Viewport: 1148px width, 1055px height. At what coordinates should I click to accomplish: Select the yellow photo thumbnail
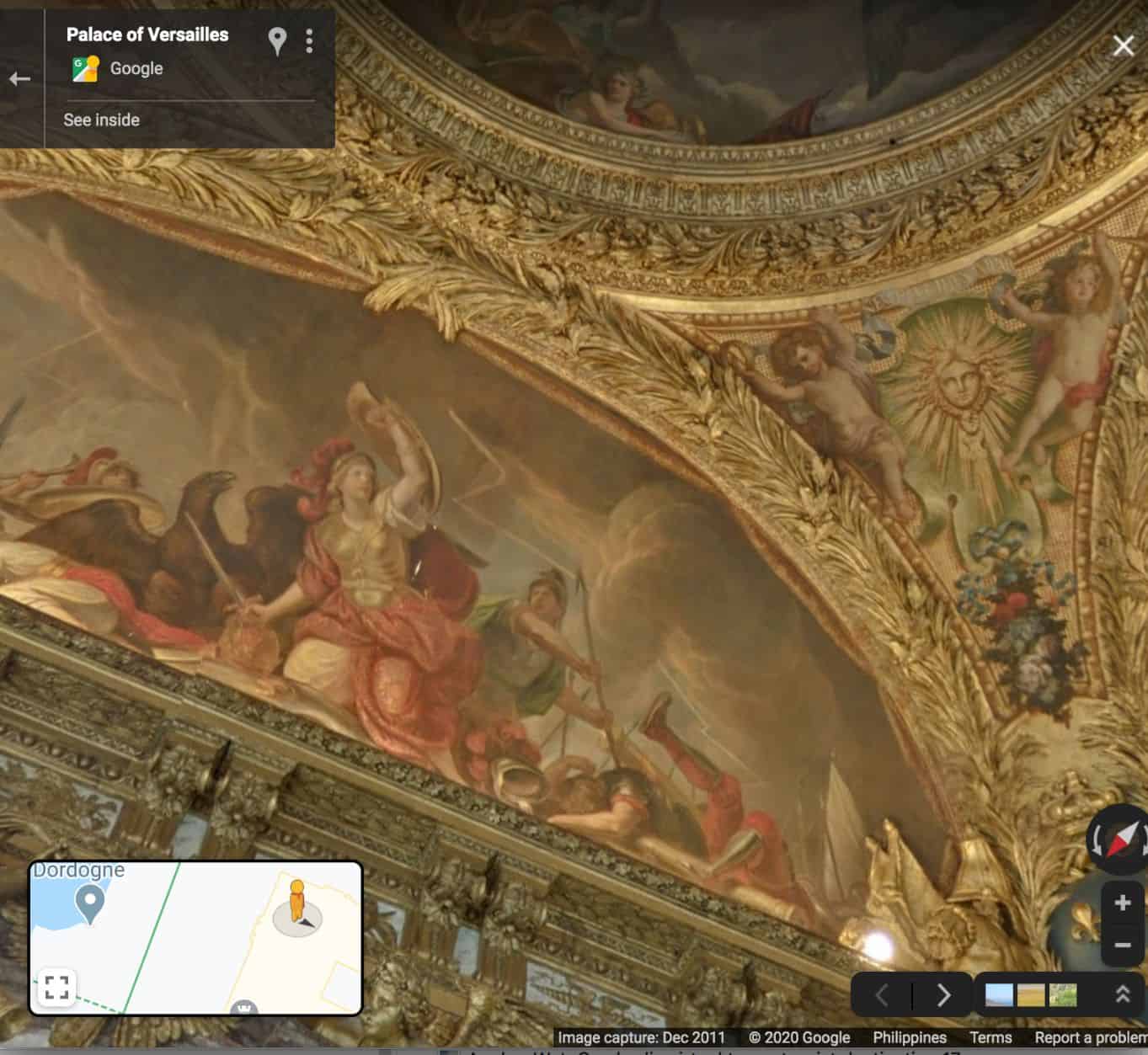(x=1030, y=995)
